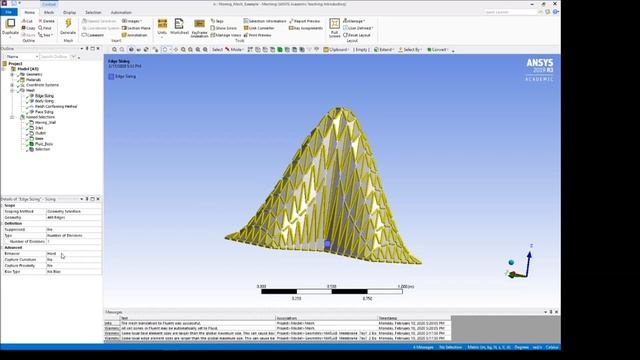Screen dimensions: 640x360
Task: Select Fluid_Body named selection
Action: coord(44,144)
